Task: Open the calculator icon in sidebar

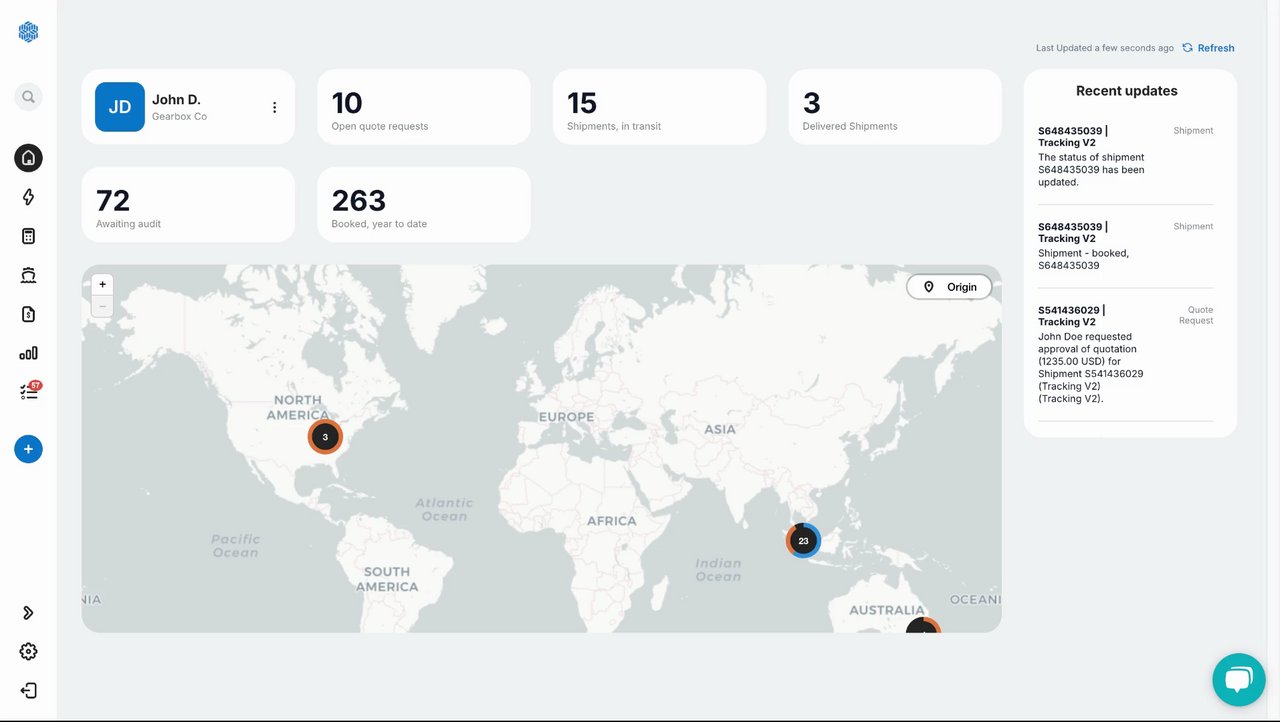Action: coord(28,236)
